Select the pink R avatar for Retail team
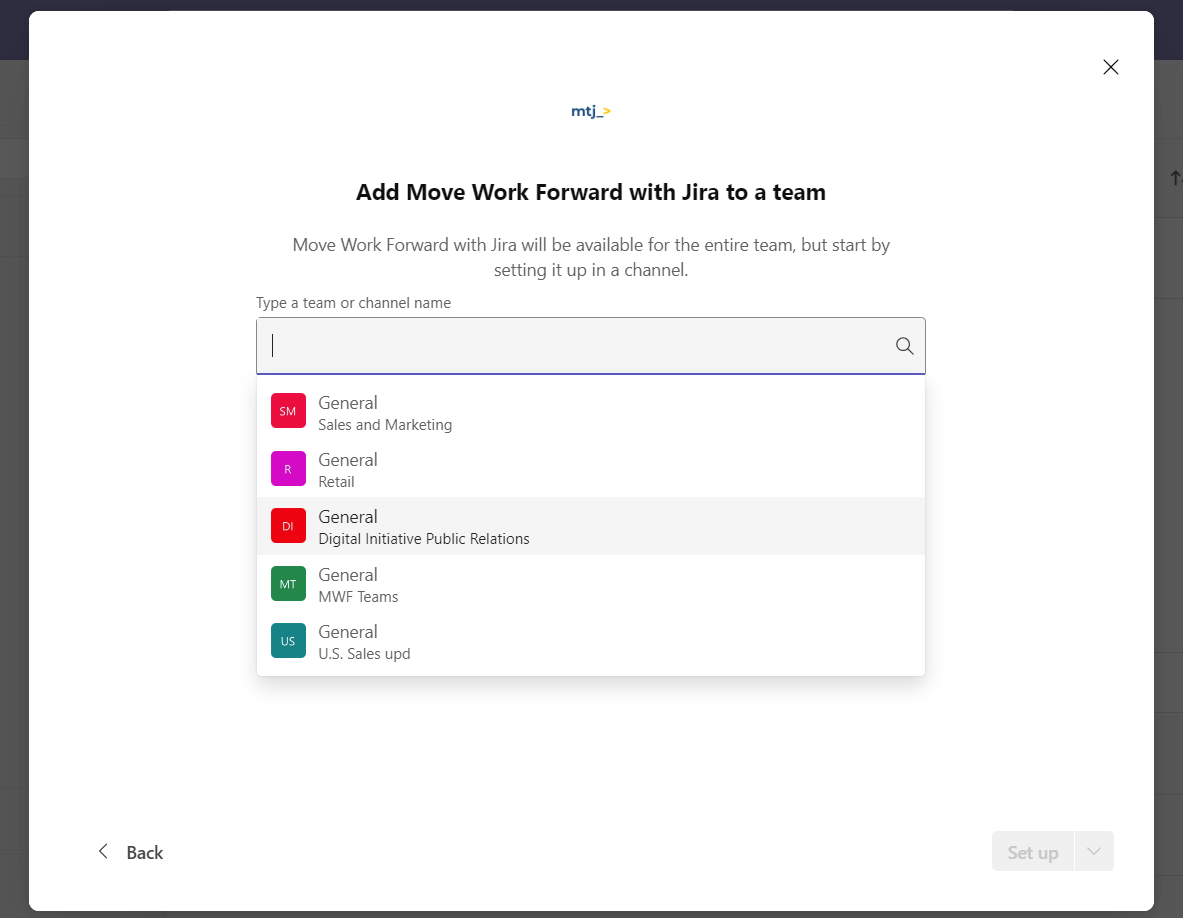The width and height of the screenshot is (1183, 918). pyautogui.click(x=288, y=468)
